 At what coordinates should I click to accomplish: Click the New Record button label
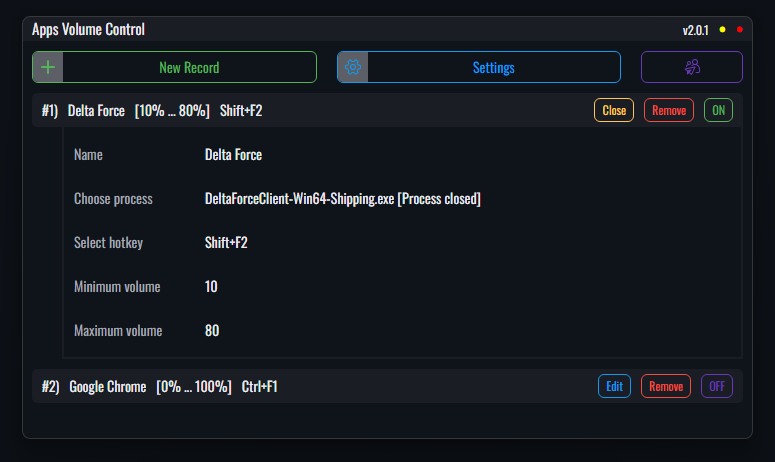[189, 68]
